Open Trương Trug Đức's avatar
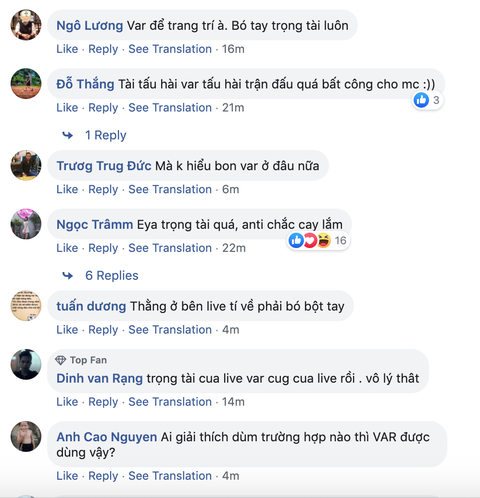This screenshot has width=480, height=498. point(26,165)
